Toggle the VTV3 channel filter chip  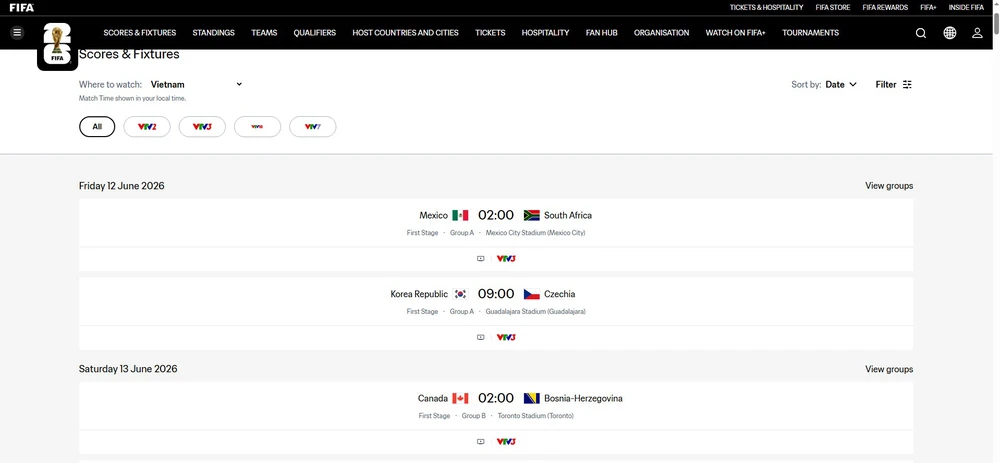pyautogui.click(x=202, y=127)
